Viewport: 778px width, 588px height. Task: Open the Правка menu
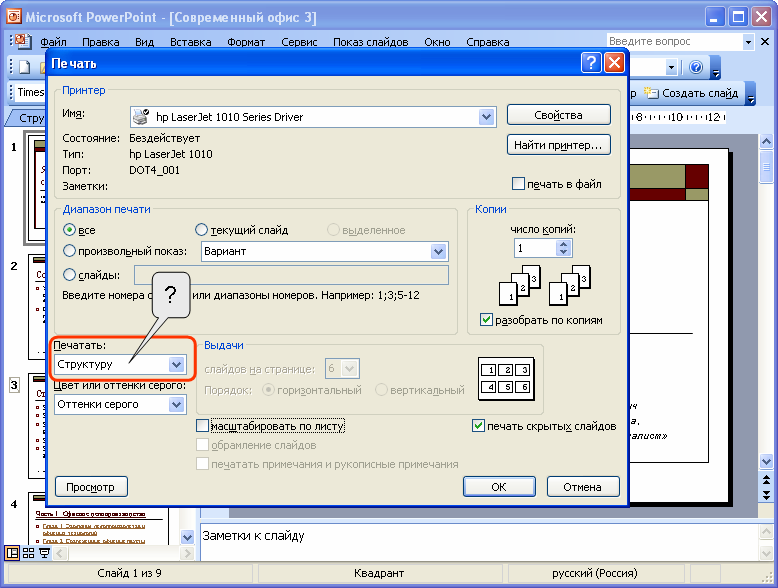point(101,42)
